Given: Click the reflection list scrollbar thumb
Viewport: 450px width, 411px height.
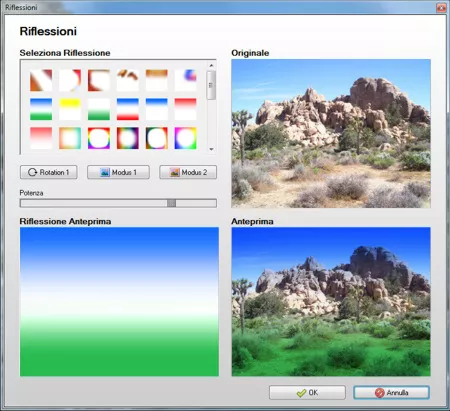Looking at the screenshot, I should pyautogui.click(x=211, y=85).
